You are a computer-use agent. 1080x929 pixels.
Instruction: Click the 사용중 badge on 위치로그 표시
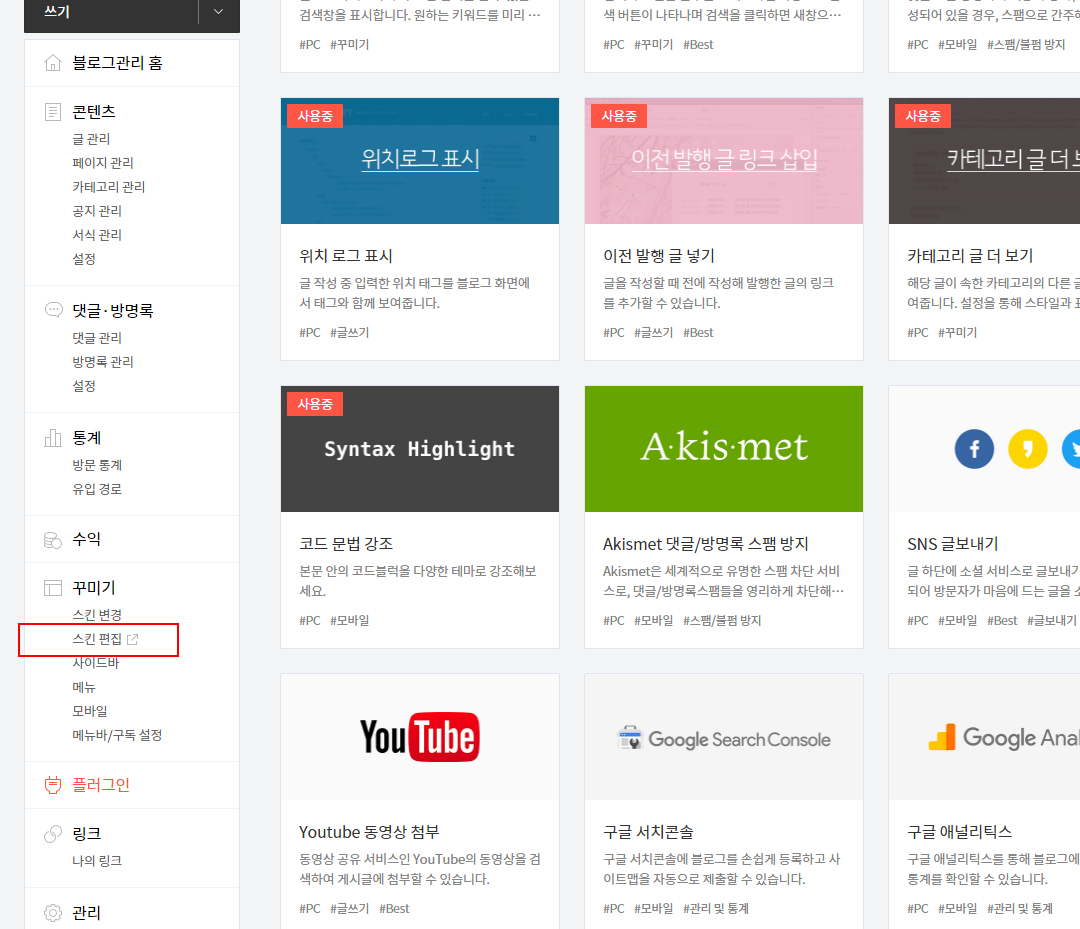pyautogui.click(x=315, y=116)
